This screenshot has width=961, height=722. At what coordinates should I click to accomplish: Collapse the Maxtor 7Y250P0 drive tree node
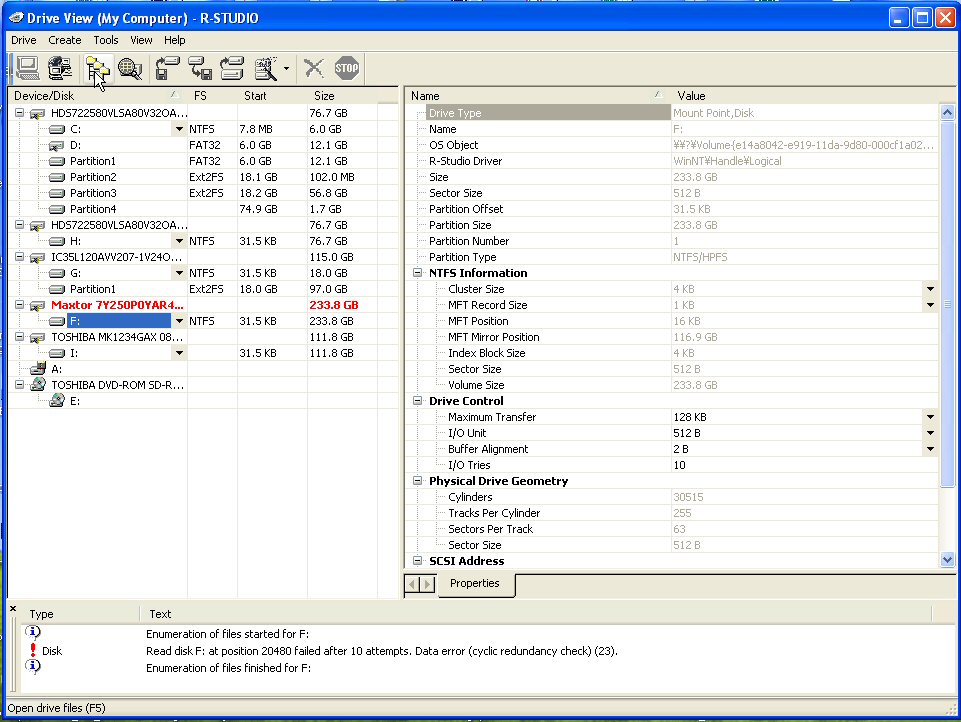(x=19, y=305)
